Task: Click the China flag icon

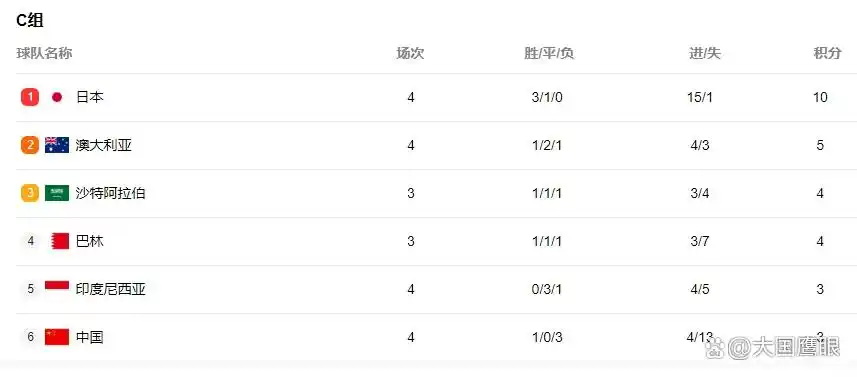Action: pos(57,337)
